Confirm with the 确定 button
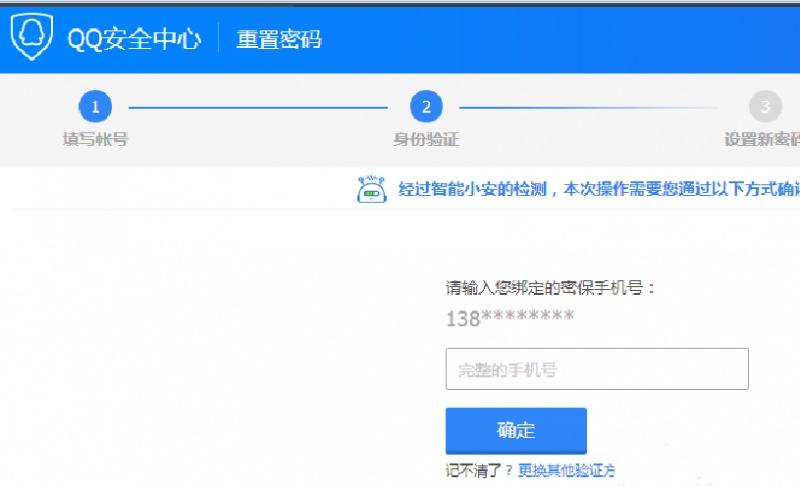This screenshot has height=486, width=800. 516,431
